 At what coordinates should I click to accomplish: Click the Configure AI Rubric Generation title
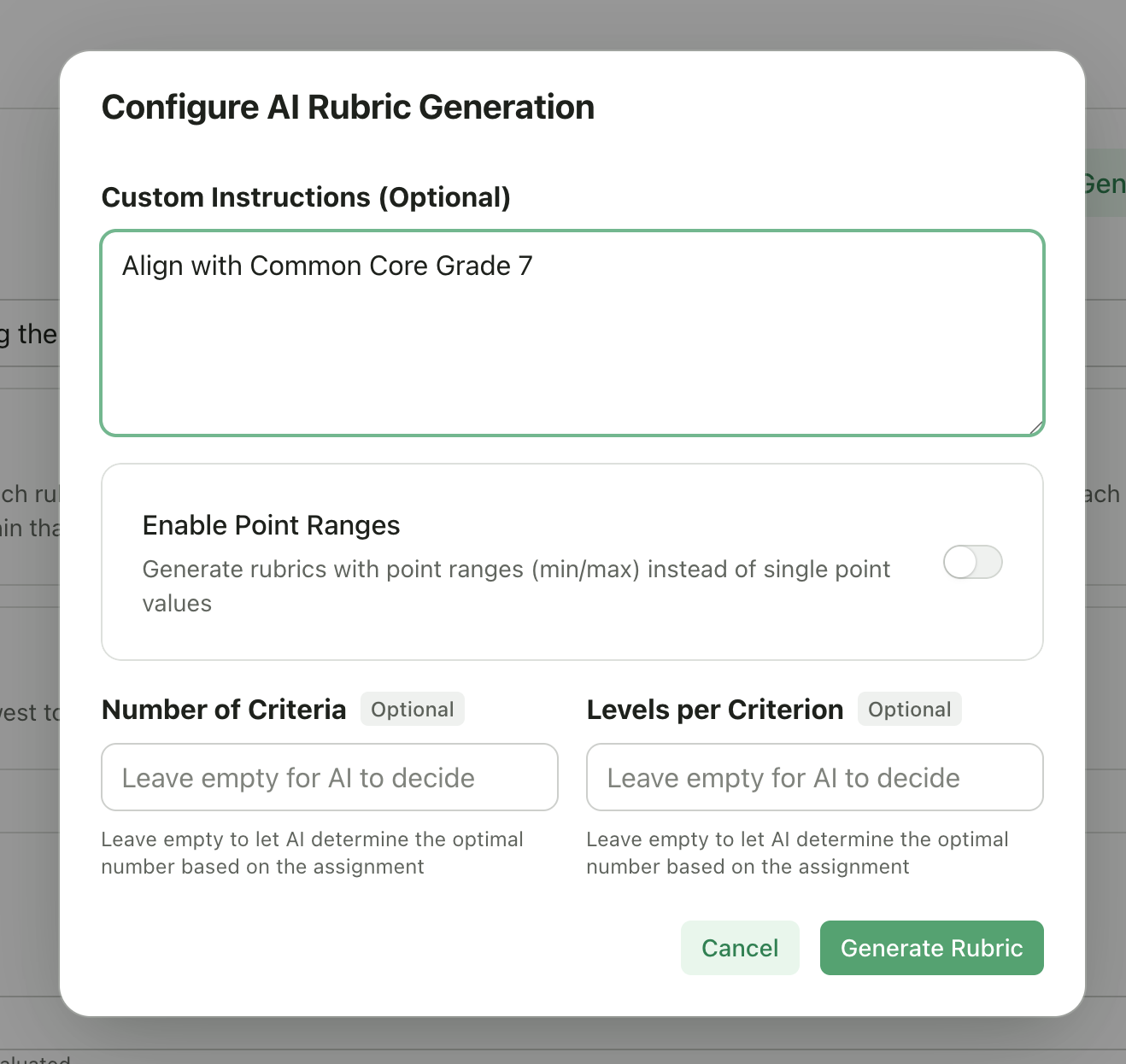[348, 107]
